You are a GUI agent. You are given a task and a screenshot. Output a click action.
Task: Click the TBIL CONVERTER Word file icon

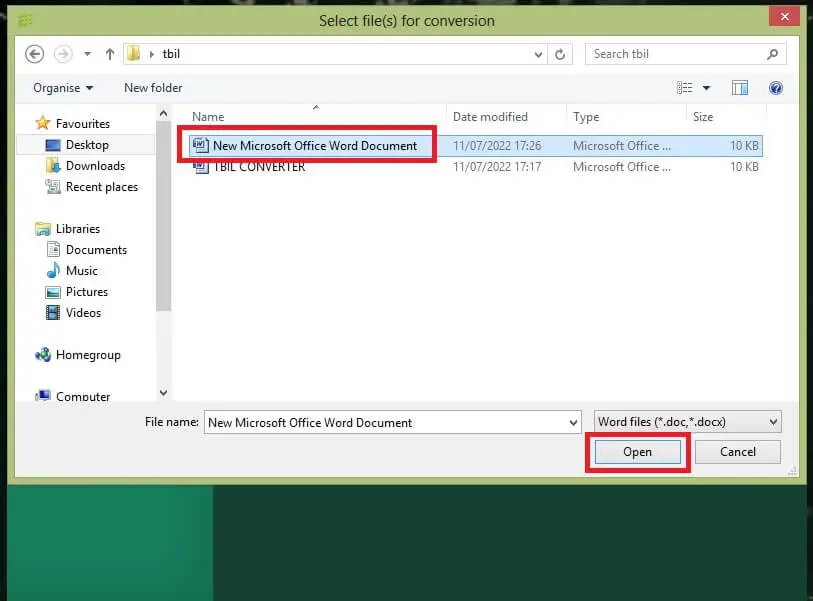201,166
